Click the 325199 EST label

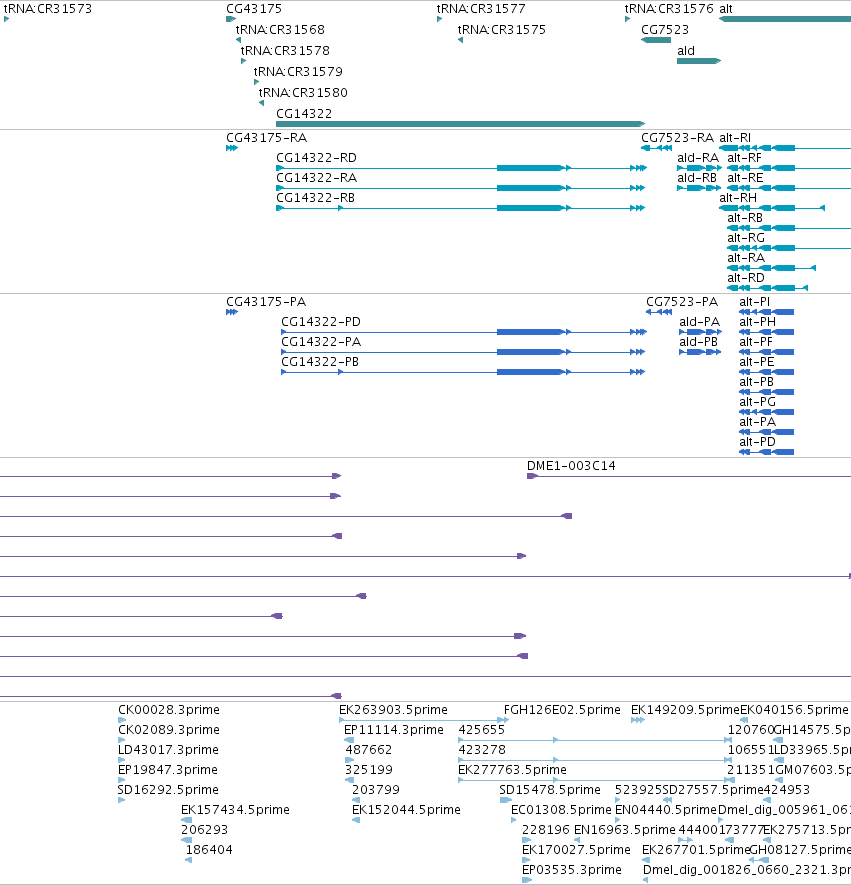pos(369,769)
